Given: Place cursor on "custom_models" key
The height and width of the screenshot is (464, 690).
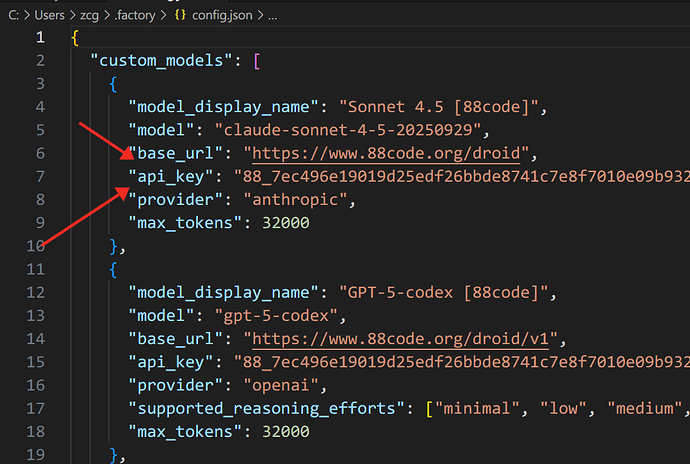Looking at the screenshot, I should [x=161, y=60].
